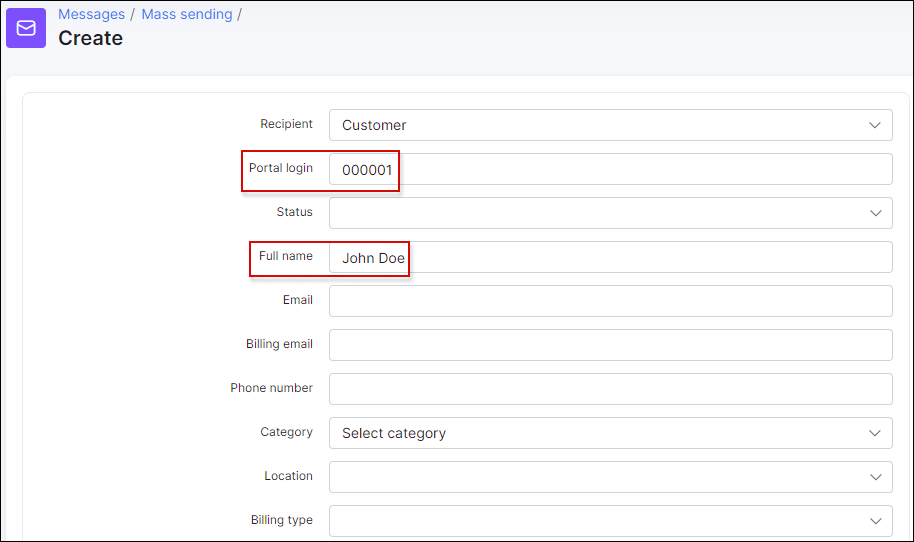Screen dimensions: 914x542
Task: Click the Location chevron arrow
Action: click(x=875, y=477)
